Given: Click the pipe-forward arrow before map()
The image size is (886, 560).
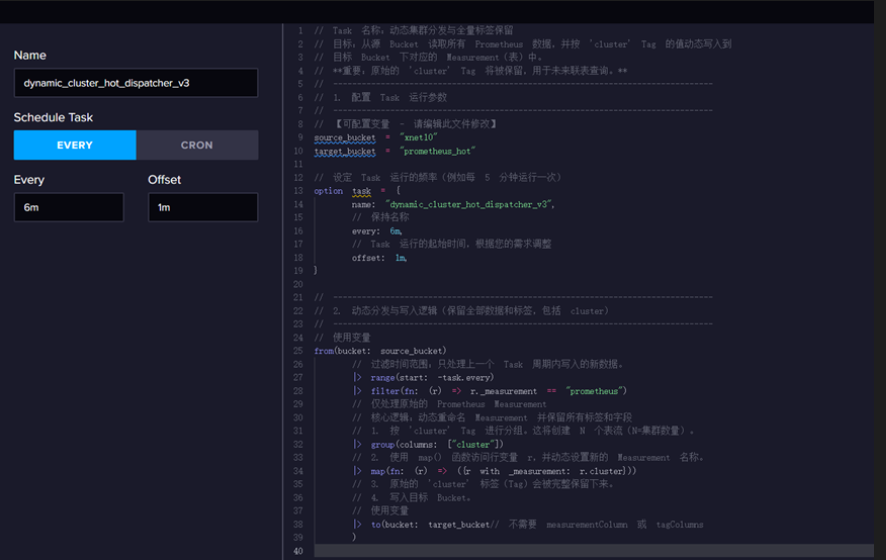Looking at the screenshot, I should [x=357, y=471].
